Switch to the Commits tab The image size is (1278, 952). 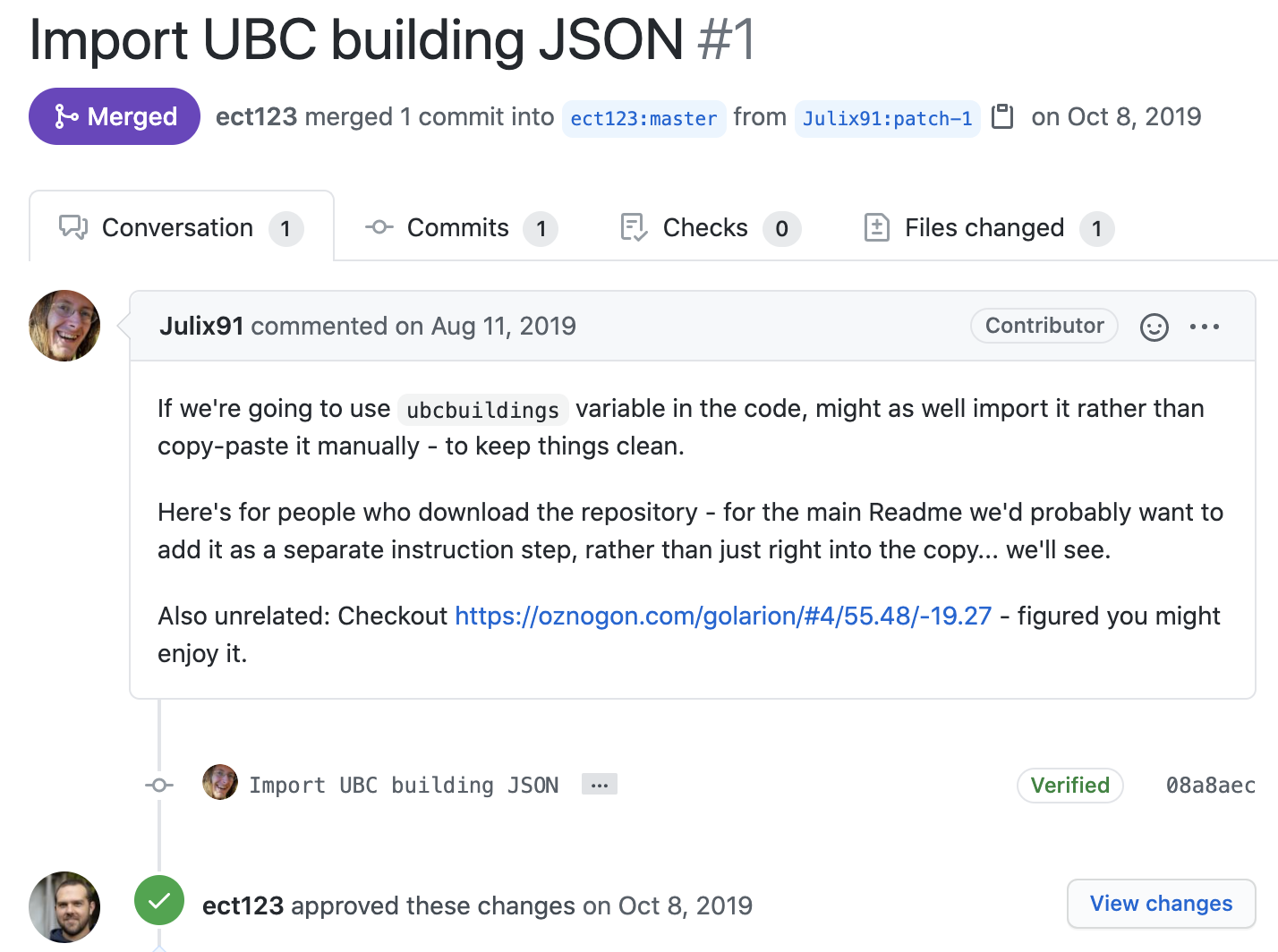pos(461,228)
